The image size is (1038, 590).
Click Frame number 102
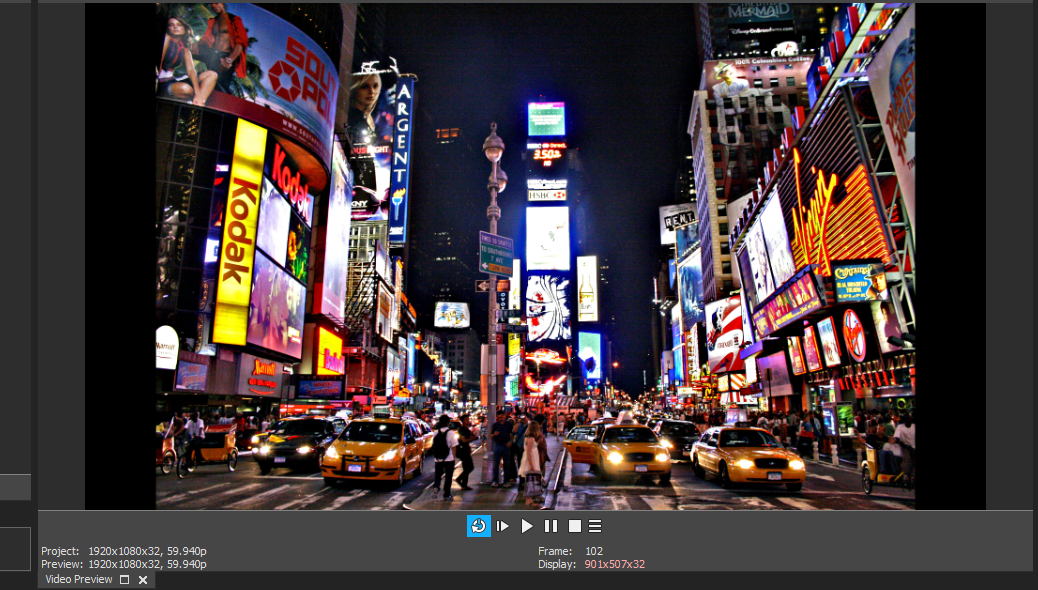tap(594, 551)
